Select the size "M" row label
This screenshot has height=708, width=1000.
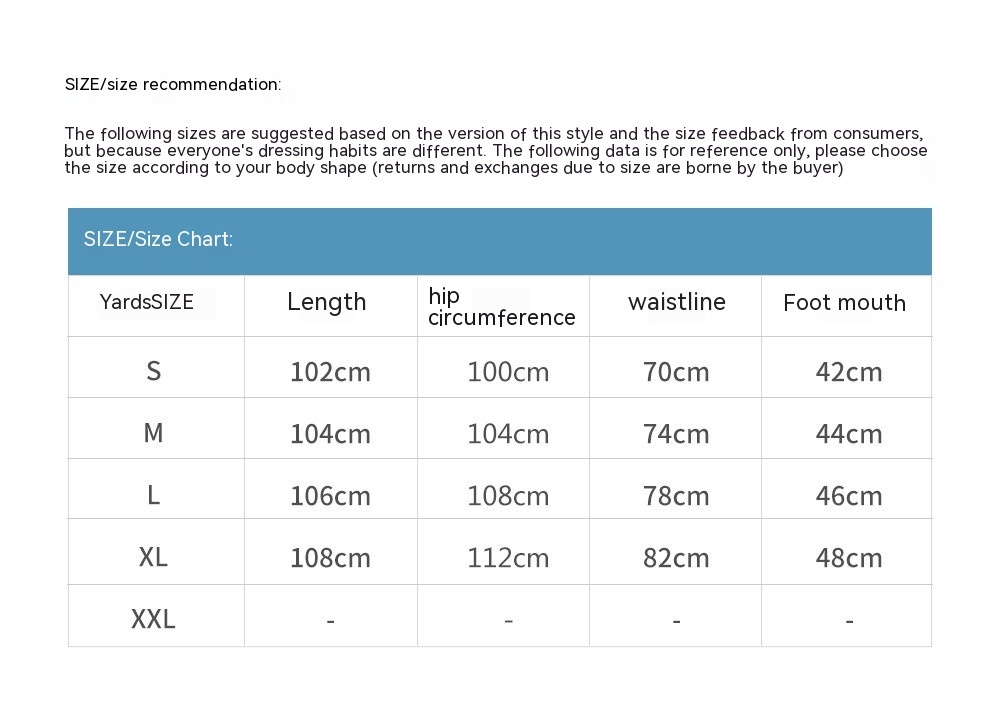pyautogui.click(x=153, y=433)
